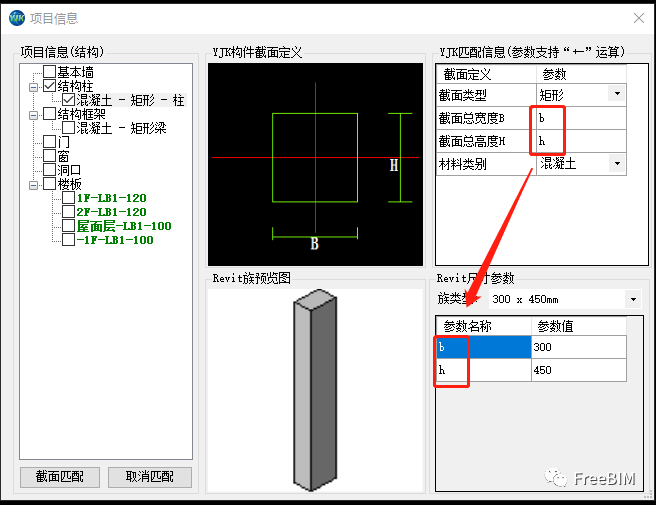The image size is (656, 505).
Task: Click the parameter value cell showing 450
Action: coord(578,370)
